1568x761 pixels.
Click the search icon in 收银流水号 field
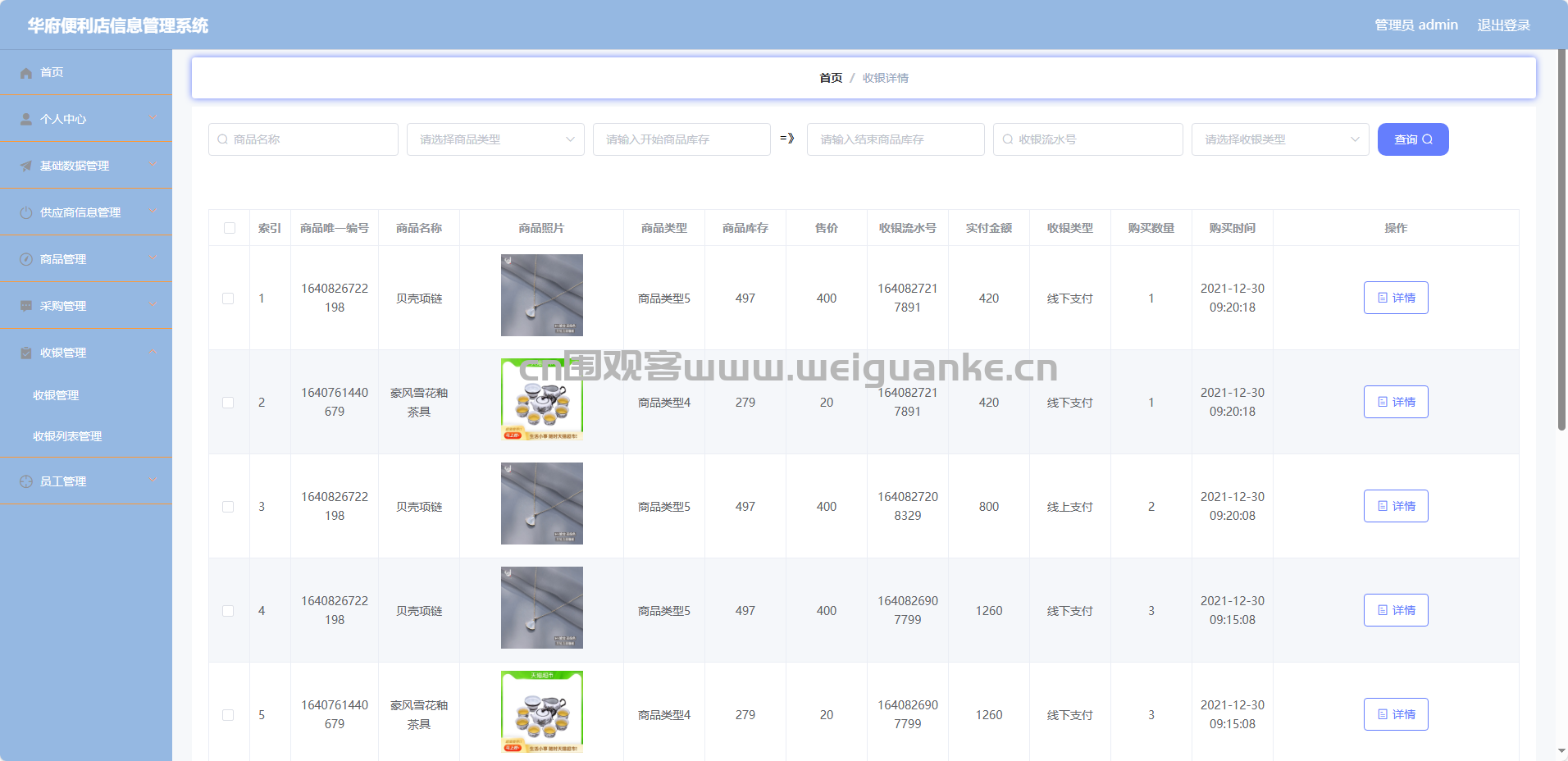pos(1007,139)
